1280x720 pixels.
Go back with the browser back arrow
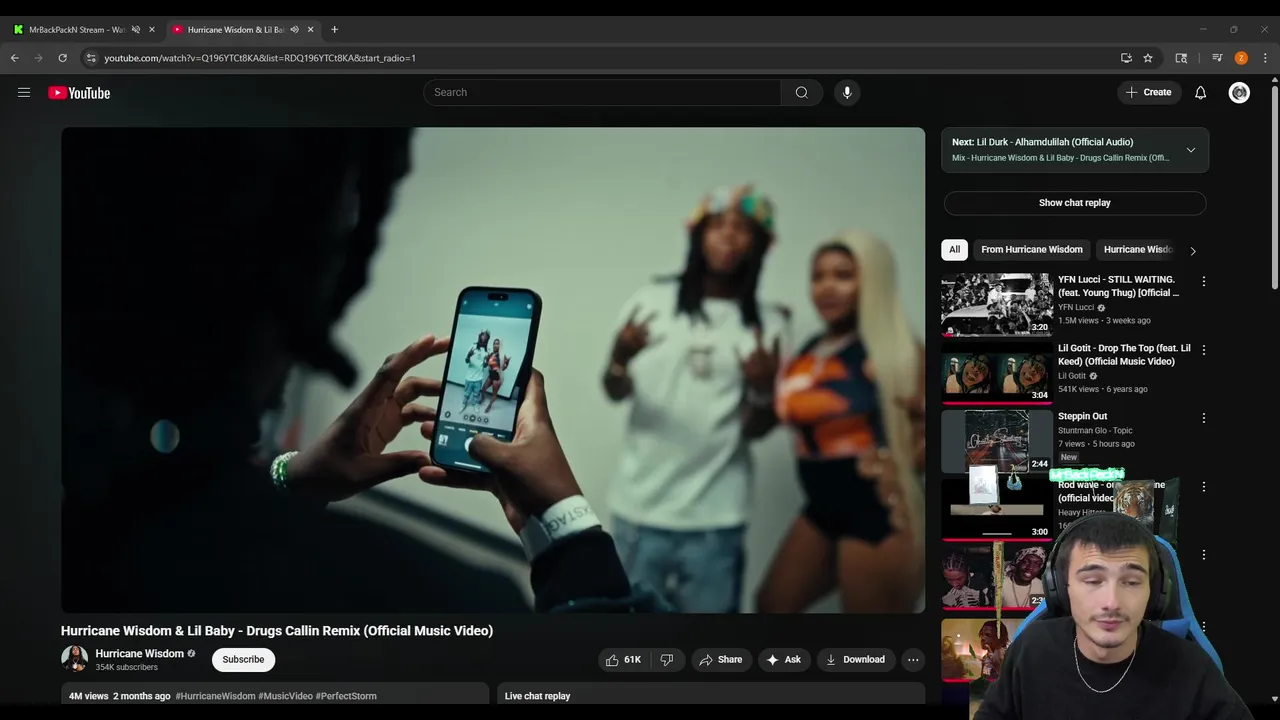[15, 58]
